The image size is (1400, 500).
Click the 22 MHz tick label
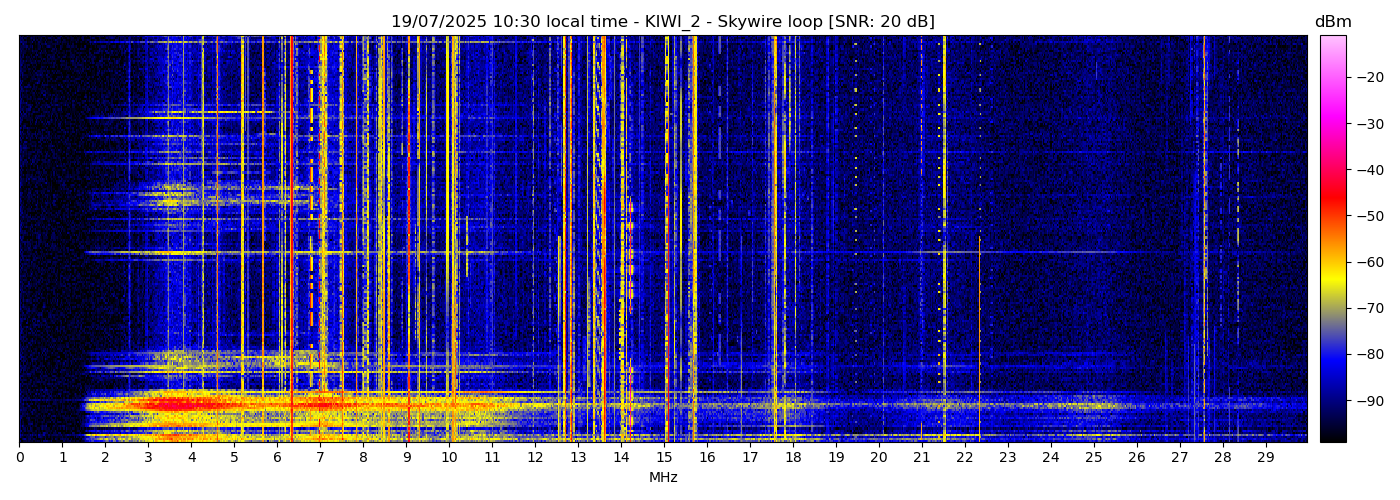[965, 458]
